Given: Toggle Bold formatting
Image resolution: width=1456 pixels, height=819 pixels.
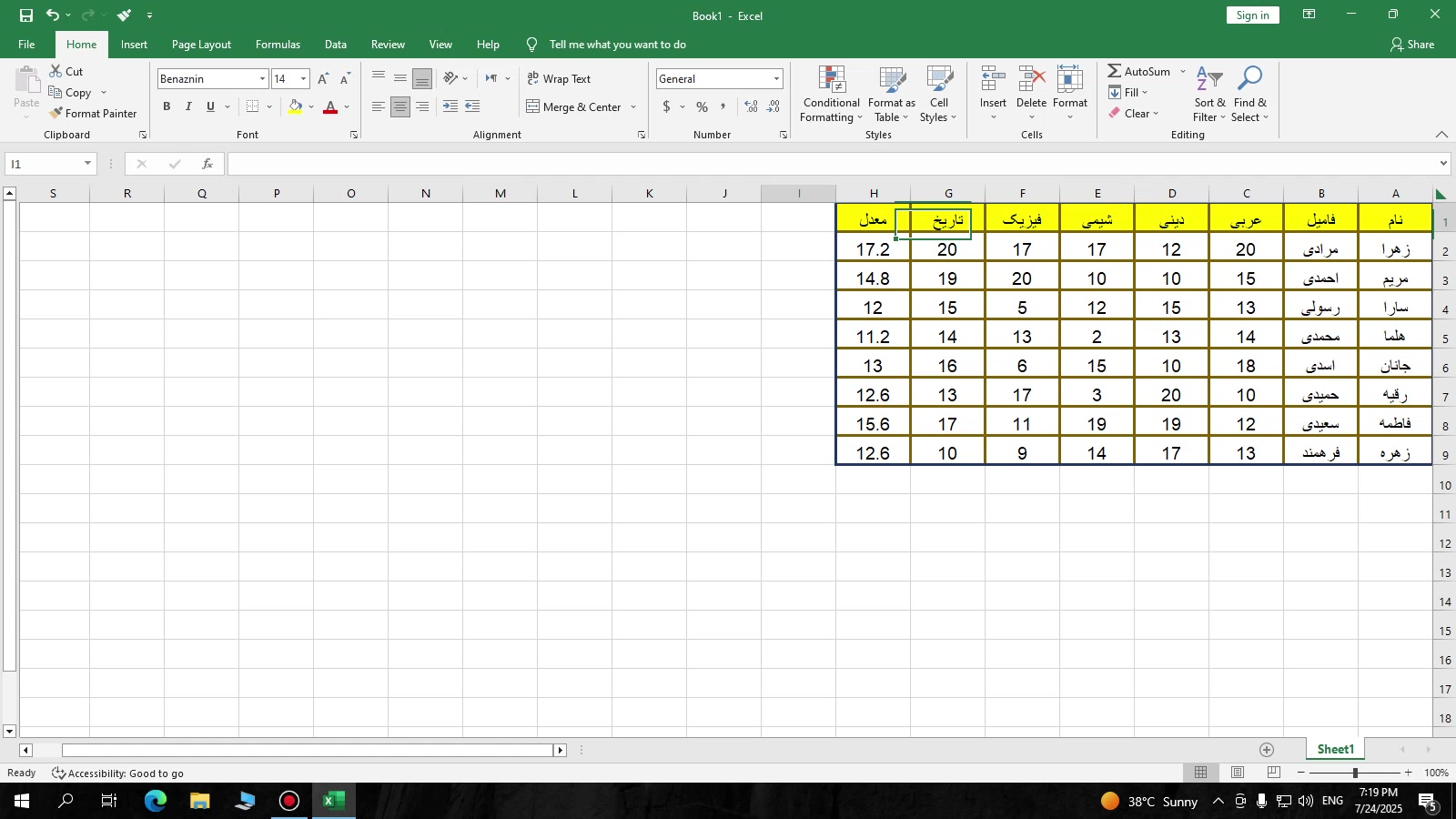Looking at the screenshot, I should (167, 106).
